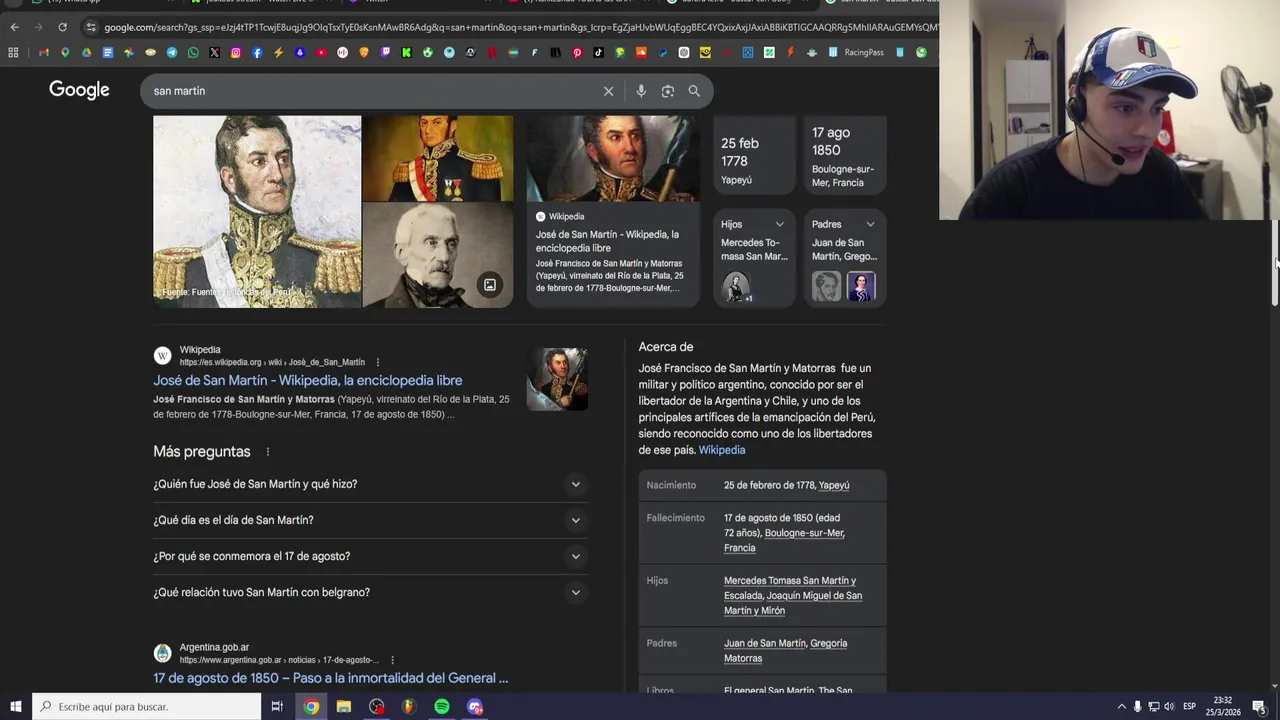1280x720 pixels.
Task: Click the page vertical scrollbar thumb
Action: click(x=1275, y=262)
